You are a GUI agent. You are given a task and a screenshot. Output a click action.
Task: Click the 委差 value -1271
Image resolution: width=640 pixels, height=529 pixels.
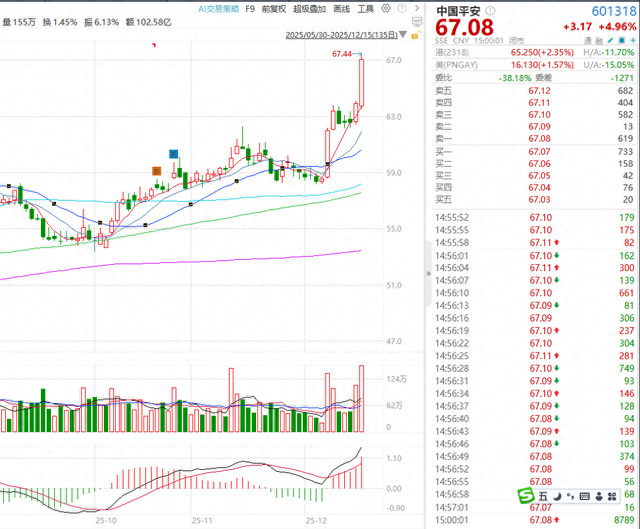(x=622, y=78)
